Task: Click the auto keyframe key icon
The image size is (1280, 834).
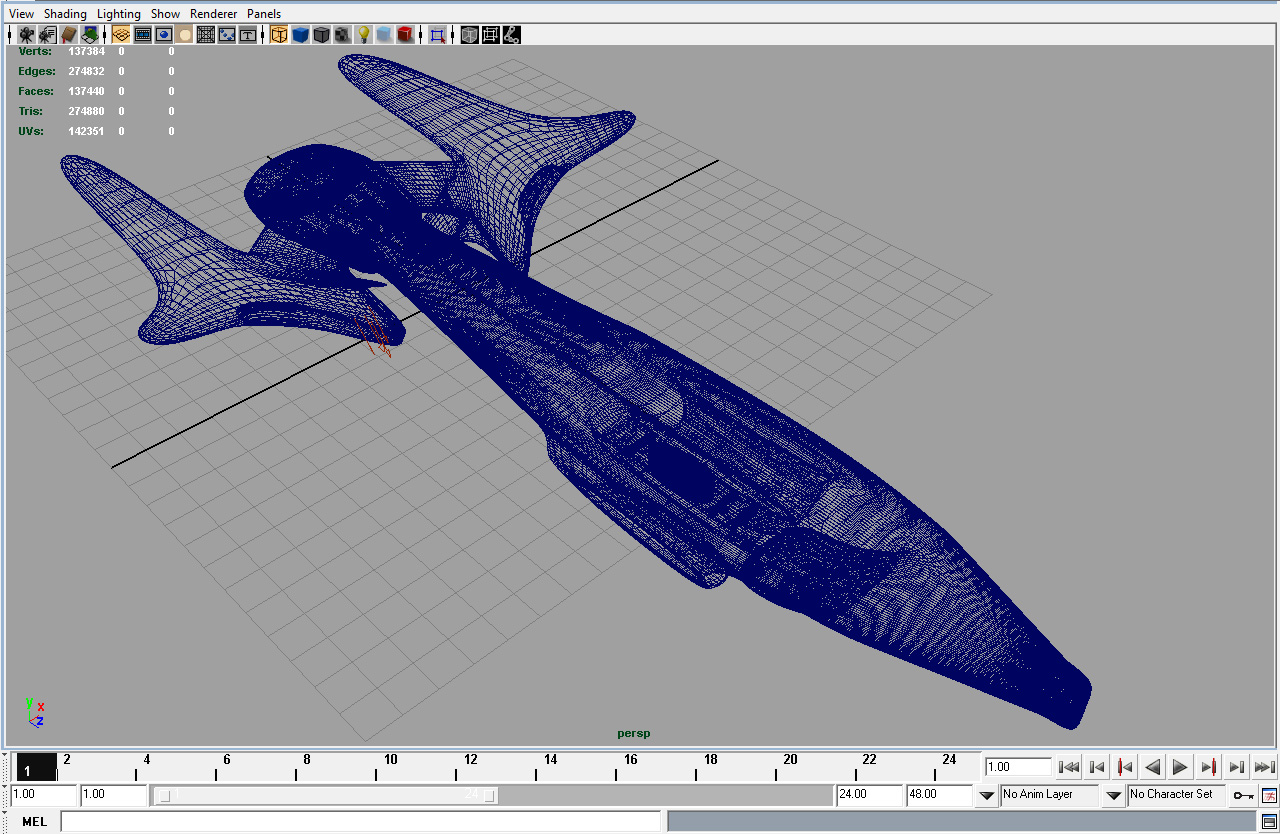Action: pyautogui.click(x=1243, y=796)
